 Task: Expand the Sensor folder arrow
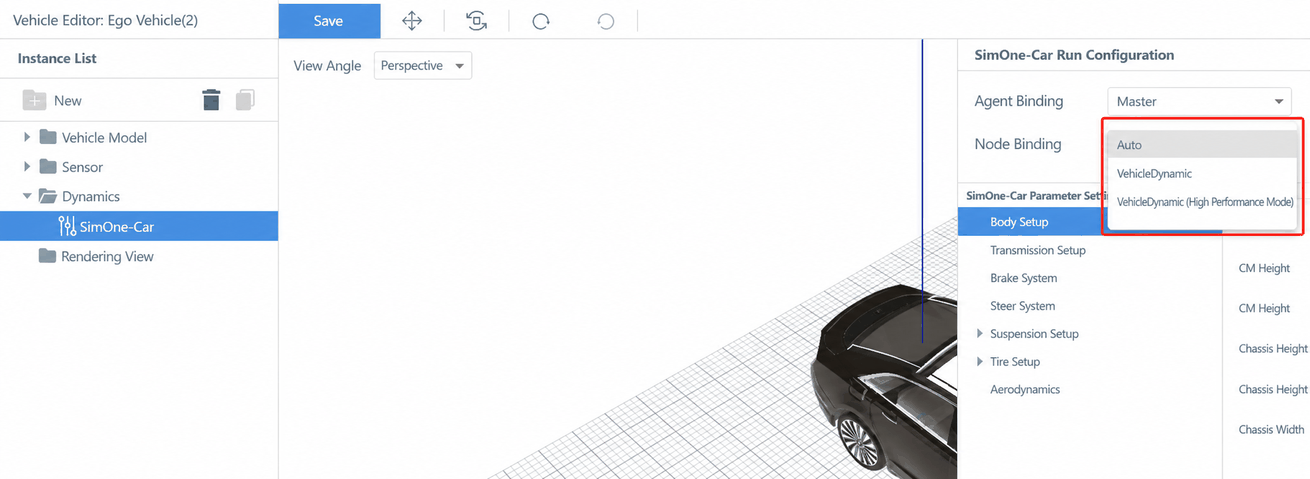pyautogui.click(x=27, y=167)
